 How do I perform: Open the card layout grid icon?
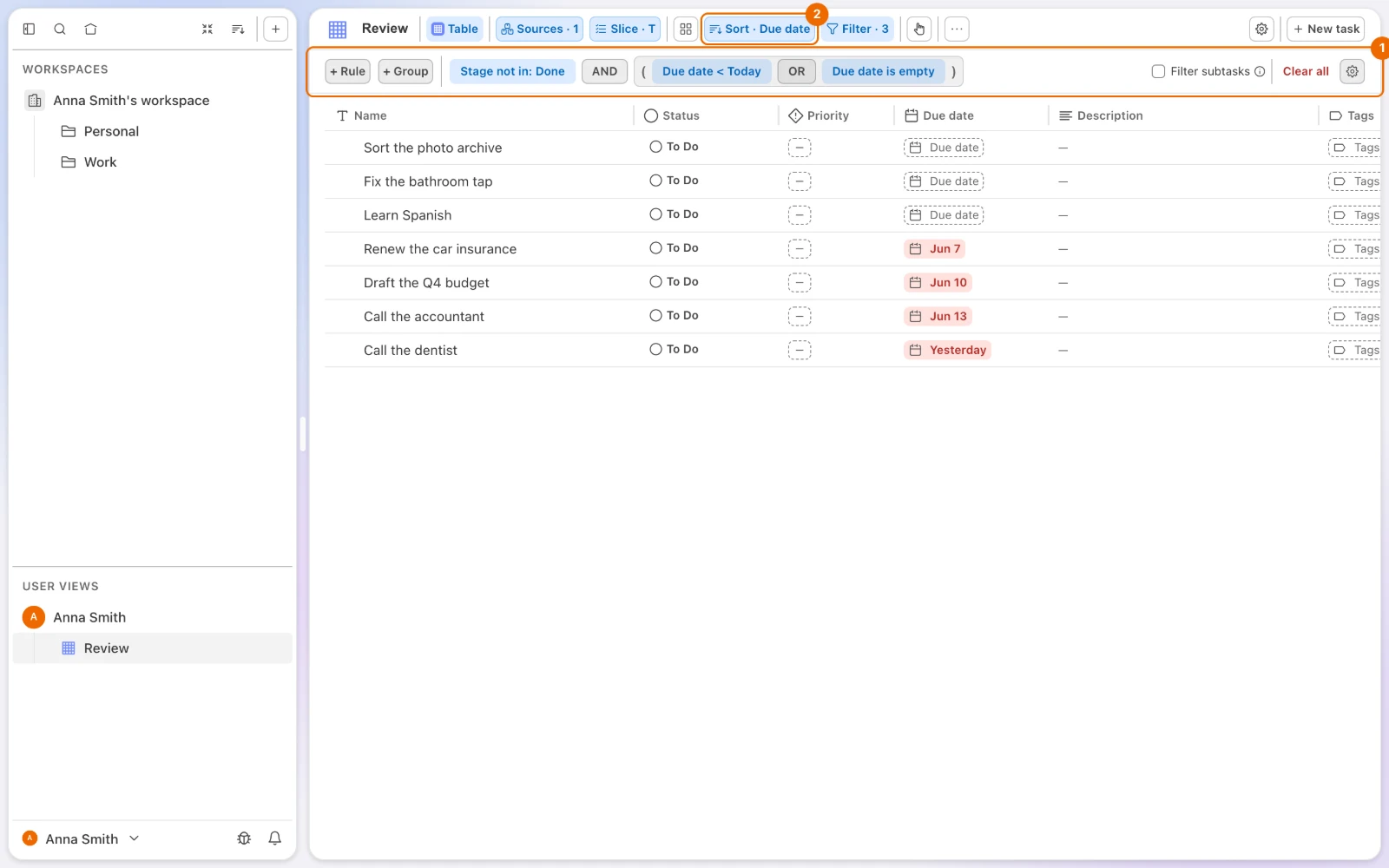pos(686,29)
